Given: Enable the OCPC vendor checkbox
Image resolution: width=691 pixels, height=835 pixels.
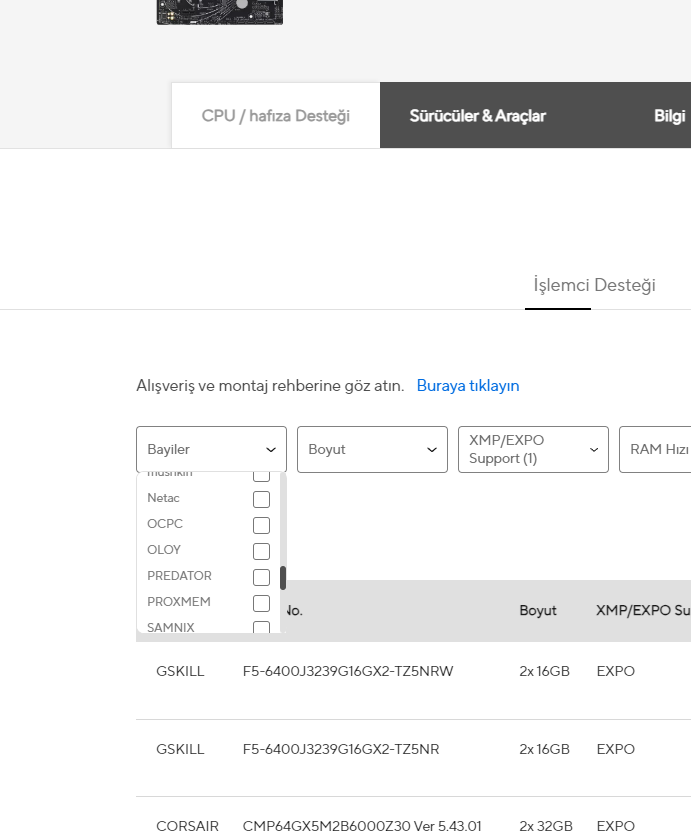Looking at the screenshot, I should coord(261,525).
